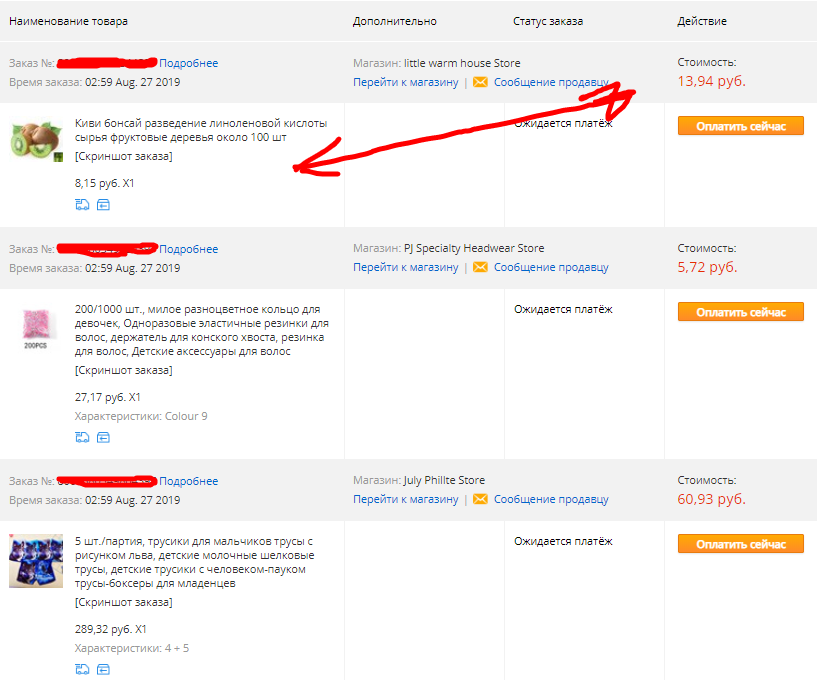Go to little warm house Store page

406,82
